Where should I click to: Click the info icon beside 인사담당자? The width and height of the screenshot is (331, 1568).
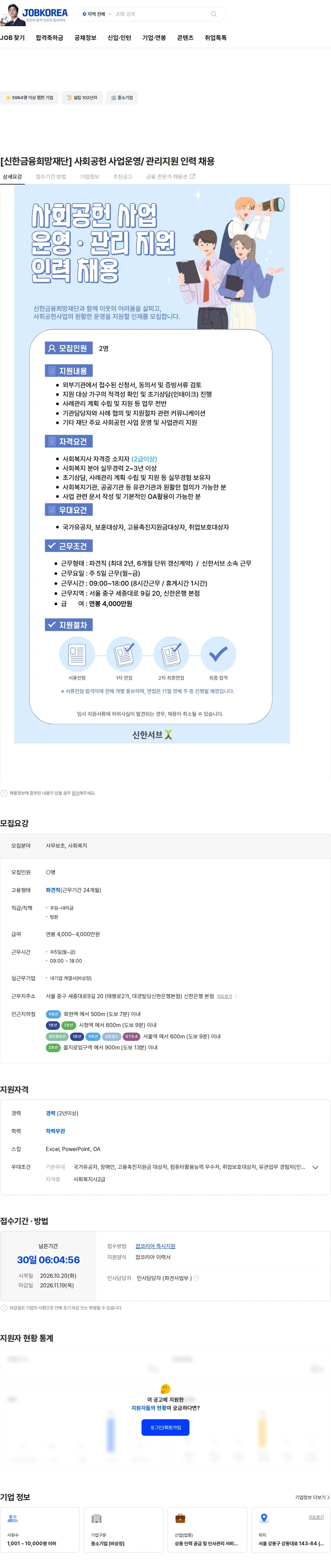[196, 1278]
